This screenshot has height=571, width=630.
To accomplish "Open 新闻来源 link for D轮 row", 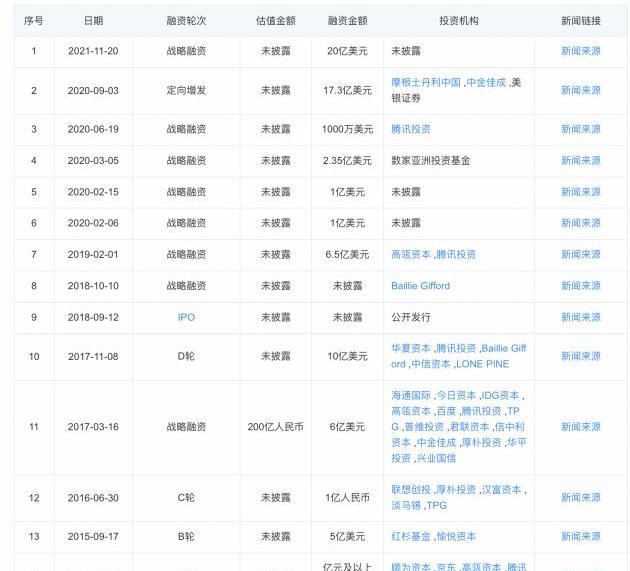I will 581,356.
